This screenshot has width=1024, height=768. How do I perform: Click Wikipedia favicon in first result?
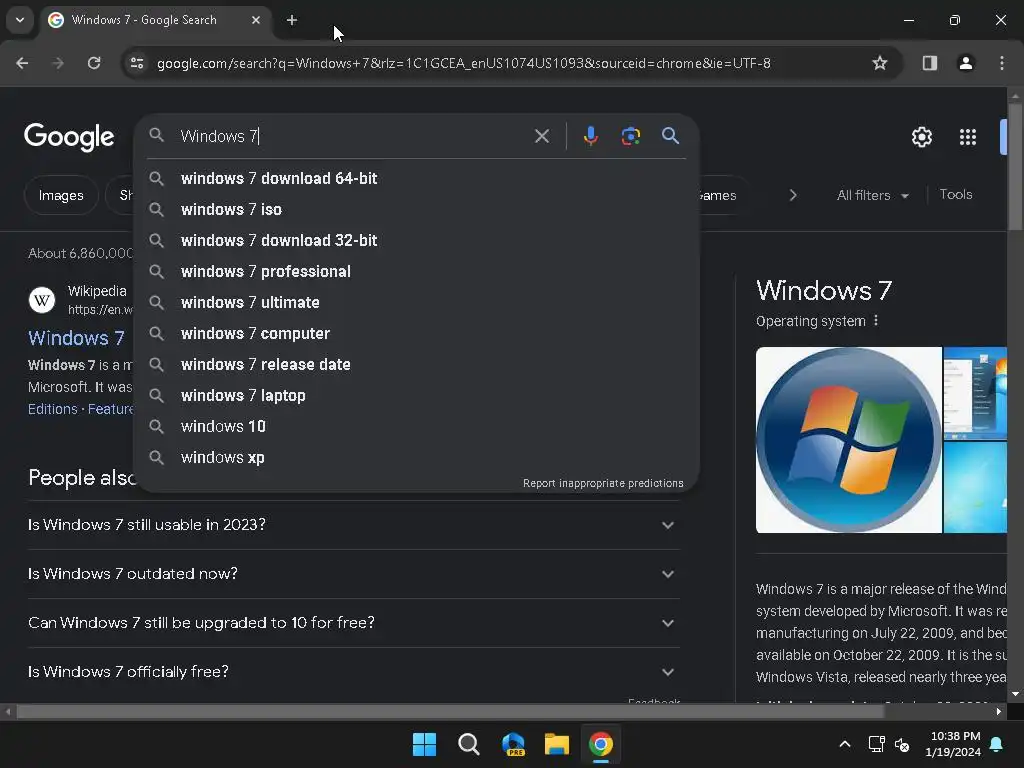point(42,300)
